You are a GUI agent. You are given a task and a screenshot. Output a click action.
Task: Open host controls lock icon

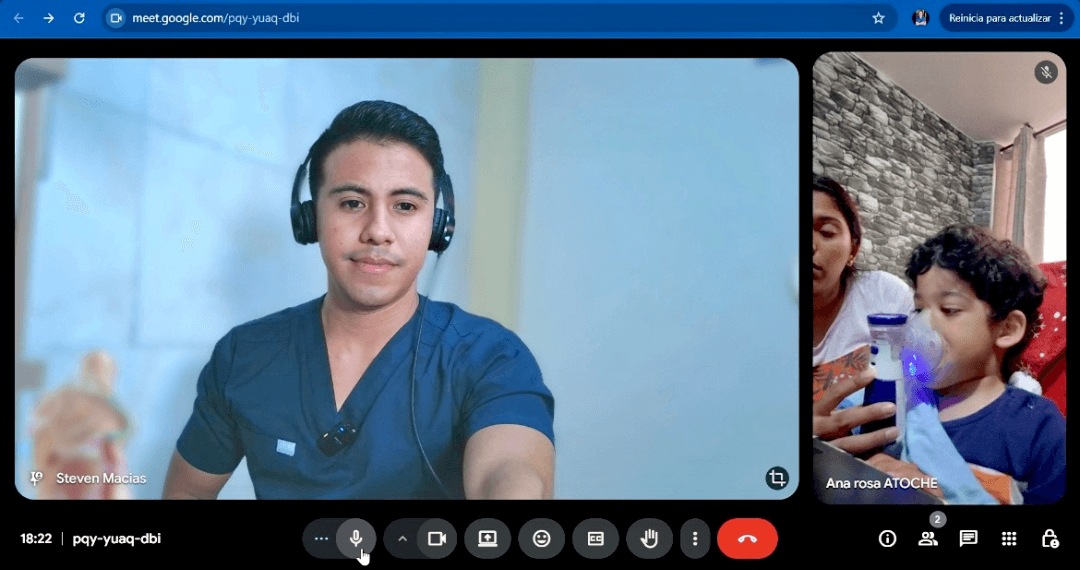coord(1049,539)
